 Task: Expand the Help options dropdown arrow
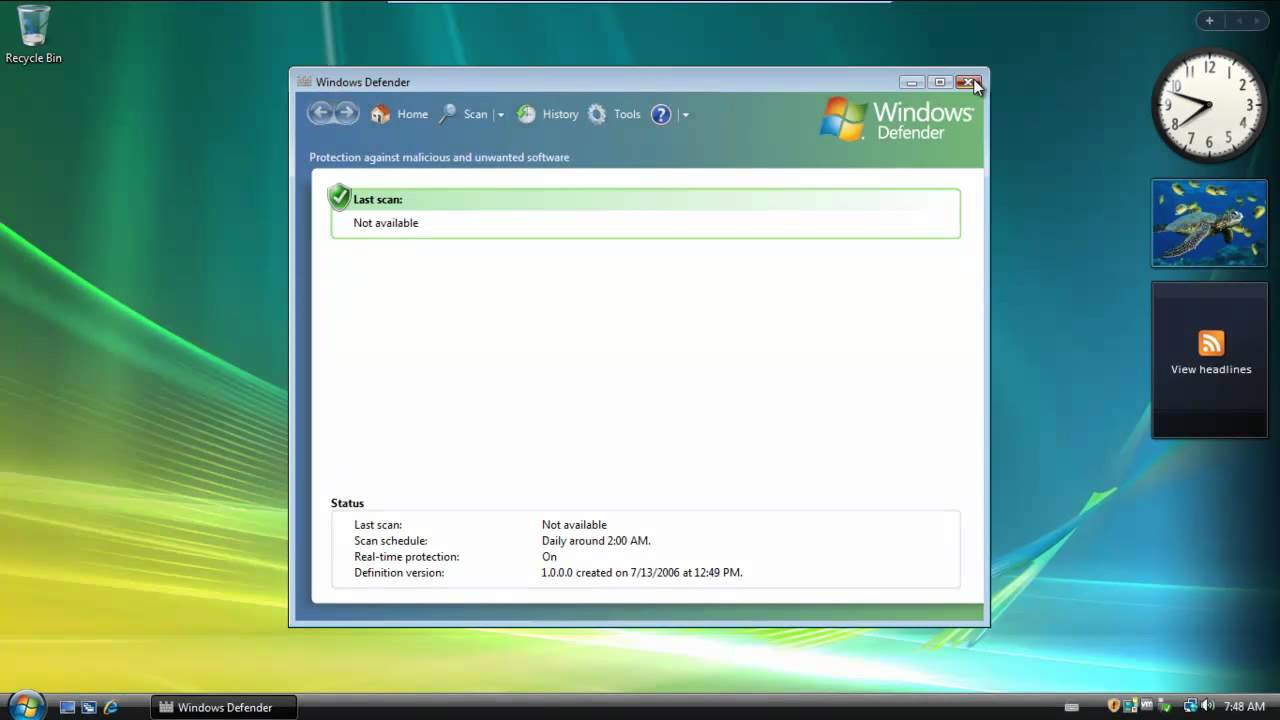685,115
